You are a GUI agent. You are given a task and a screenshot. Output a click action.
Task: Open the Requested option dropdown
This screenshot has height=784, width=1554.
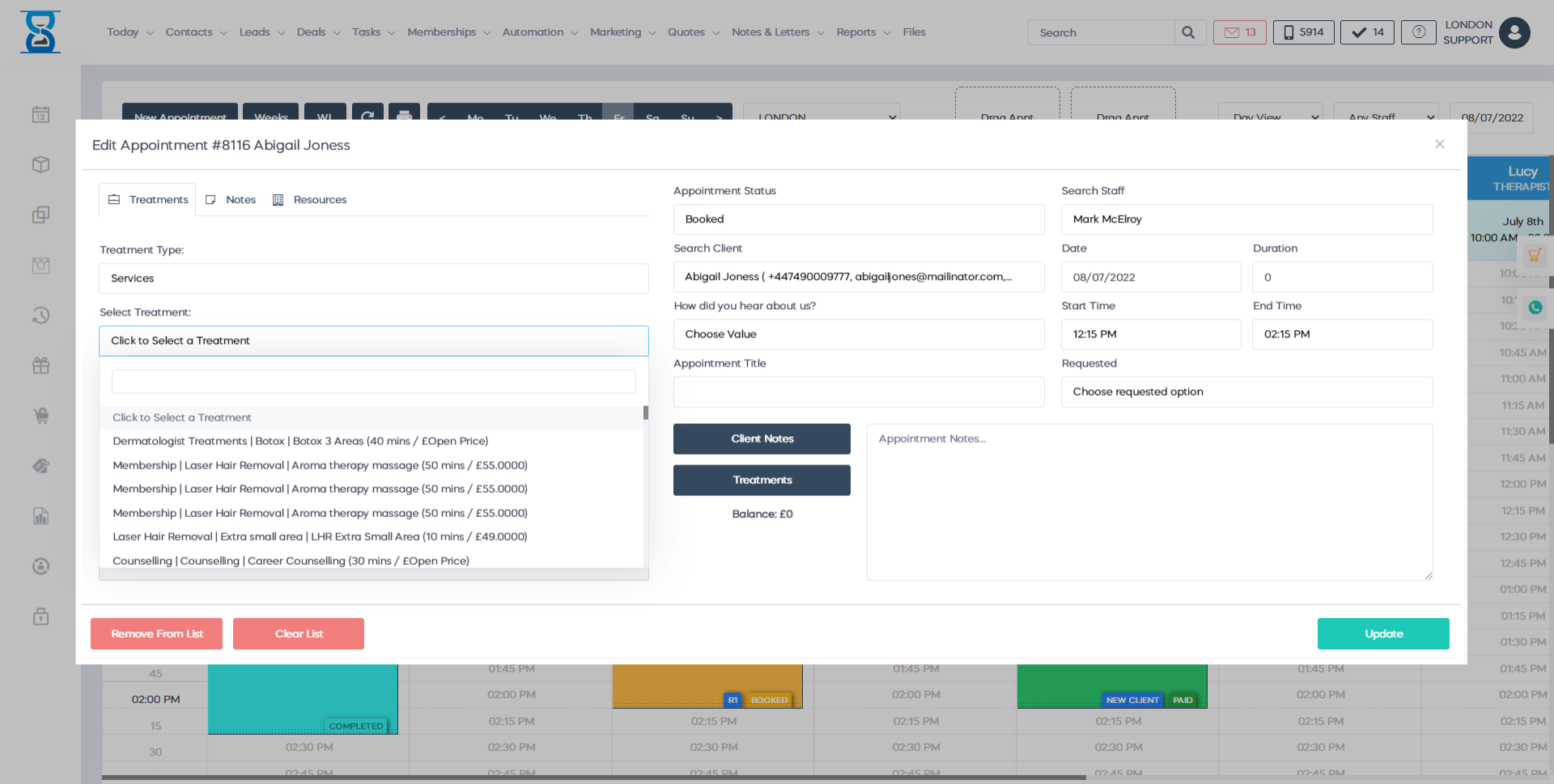point(1246,392)
